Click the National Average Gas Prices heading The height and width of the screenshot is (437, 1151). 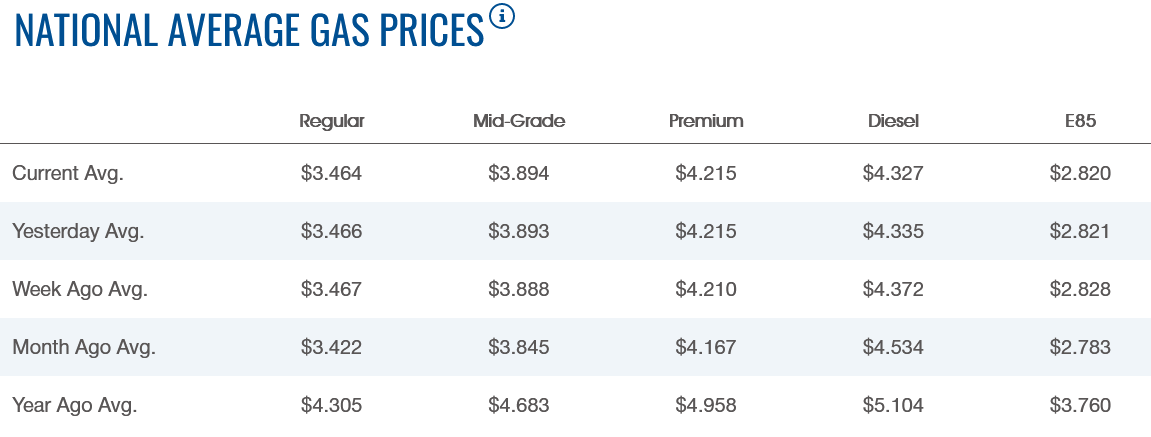tap(249, 31)
